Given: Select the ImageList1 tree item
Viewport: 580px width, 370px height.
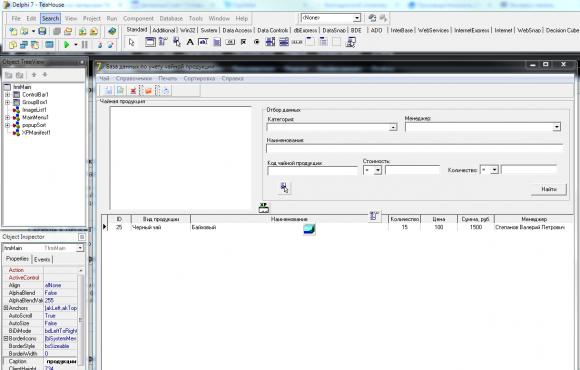Looking at the screenshot, I should pos(34,110).
